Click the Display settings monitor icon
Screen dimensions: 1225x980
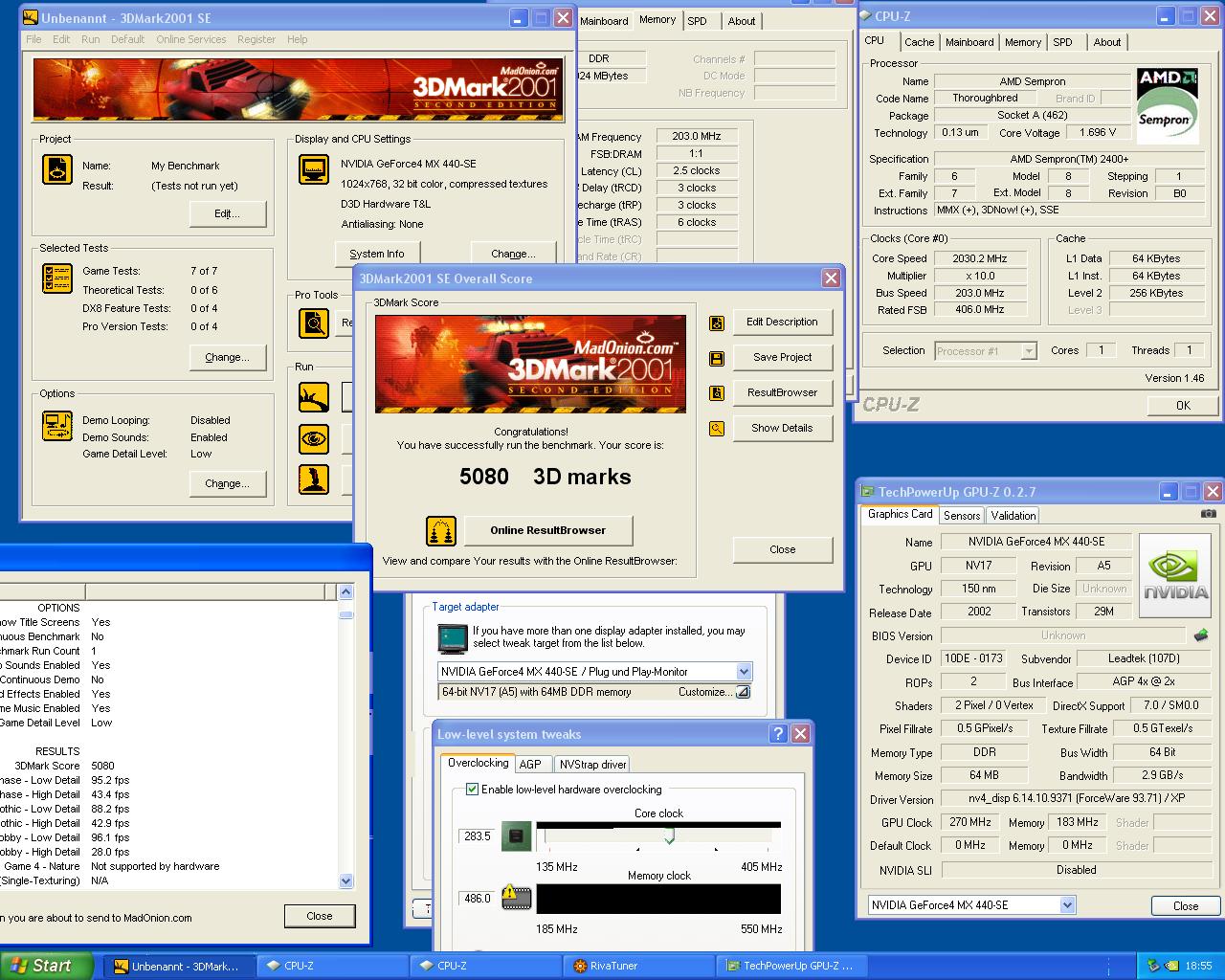click(x=314, y=169)
